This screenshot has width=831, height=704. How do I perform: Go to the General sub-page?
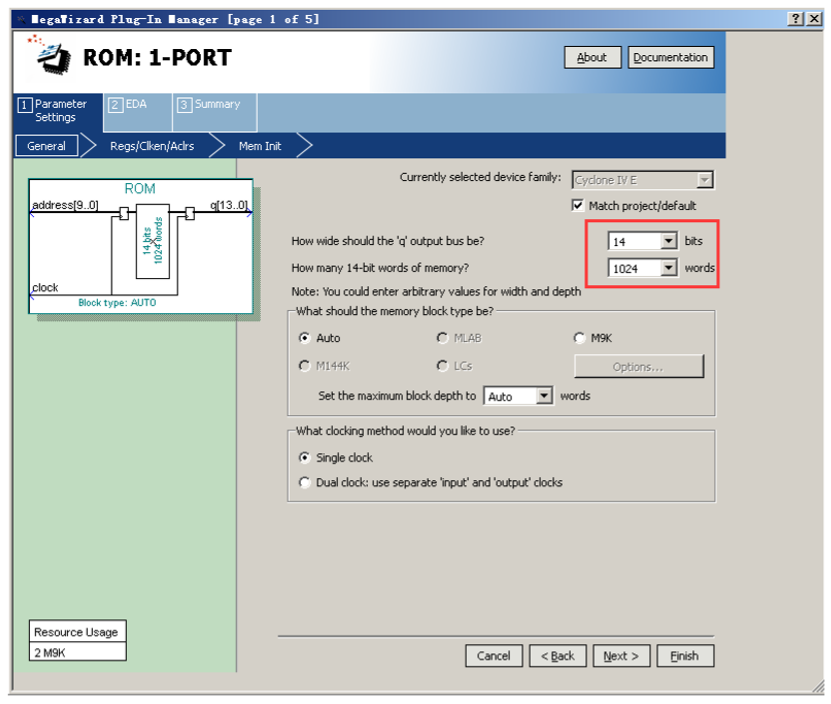tap(47, 146)
